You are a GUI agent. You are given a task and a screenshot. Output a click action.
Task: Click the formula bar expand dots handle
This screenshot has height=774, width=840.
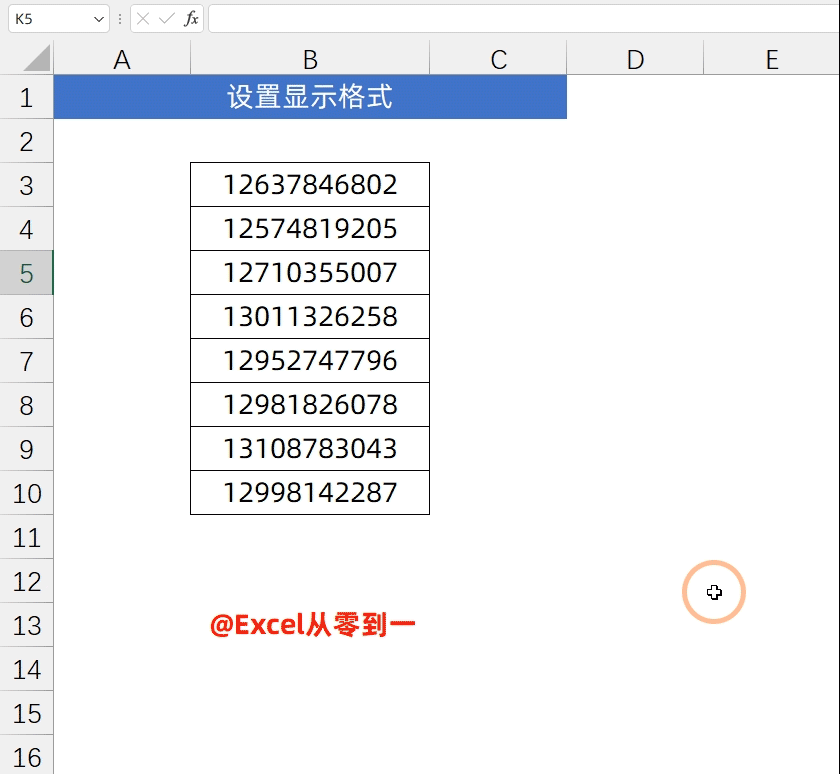click(x=120, y=19)
